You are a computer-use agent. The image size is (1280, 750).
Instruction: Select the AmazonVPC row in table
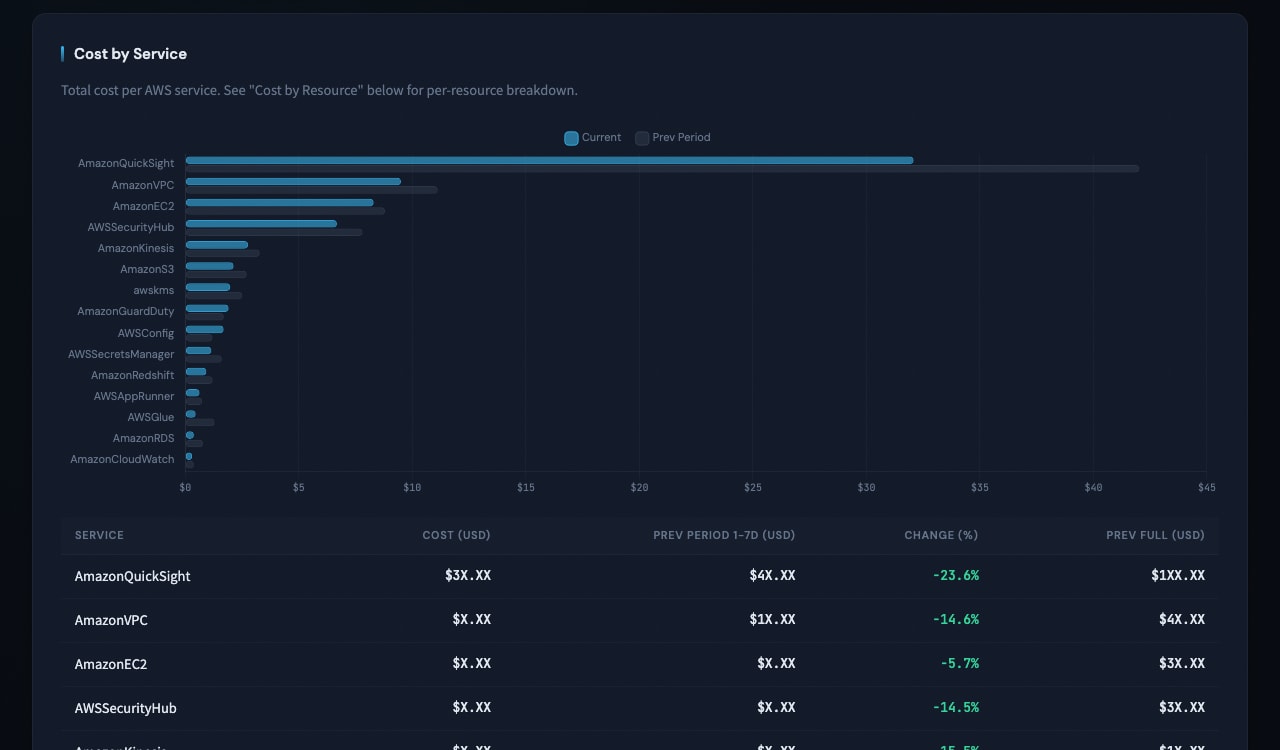click(111, 620)
